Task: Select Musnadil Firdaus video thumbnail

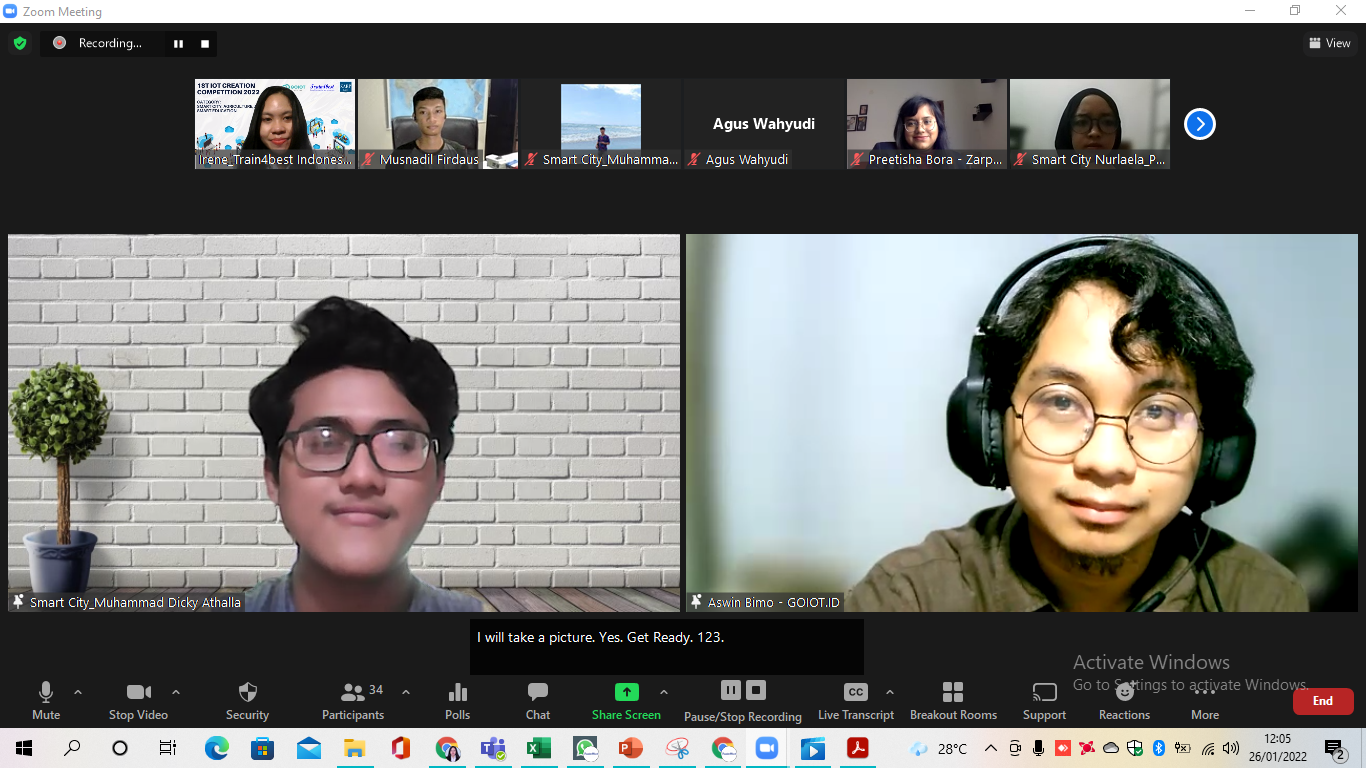Action: (x=438, y=124)
